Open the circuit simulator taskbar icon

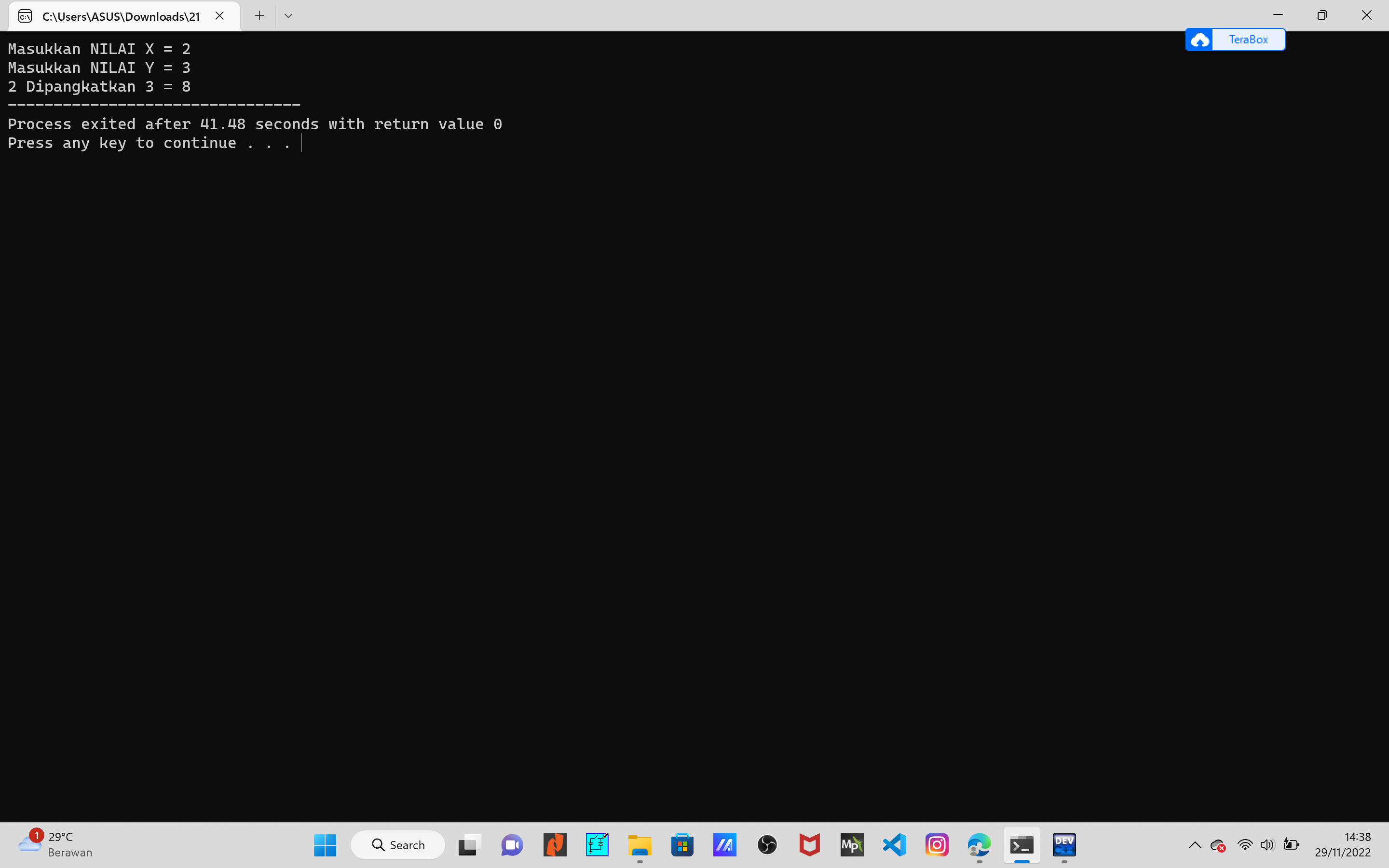coord(597,844)
